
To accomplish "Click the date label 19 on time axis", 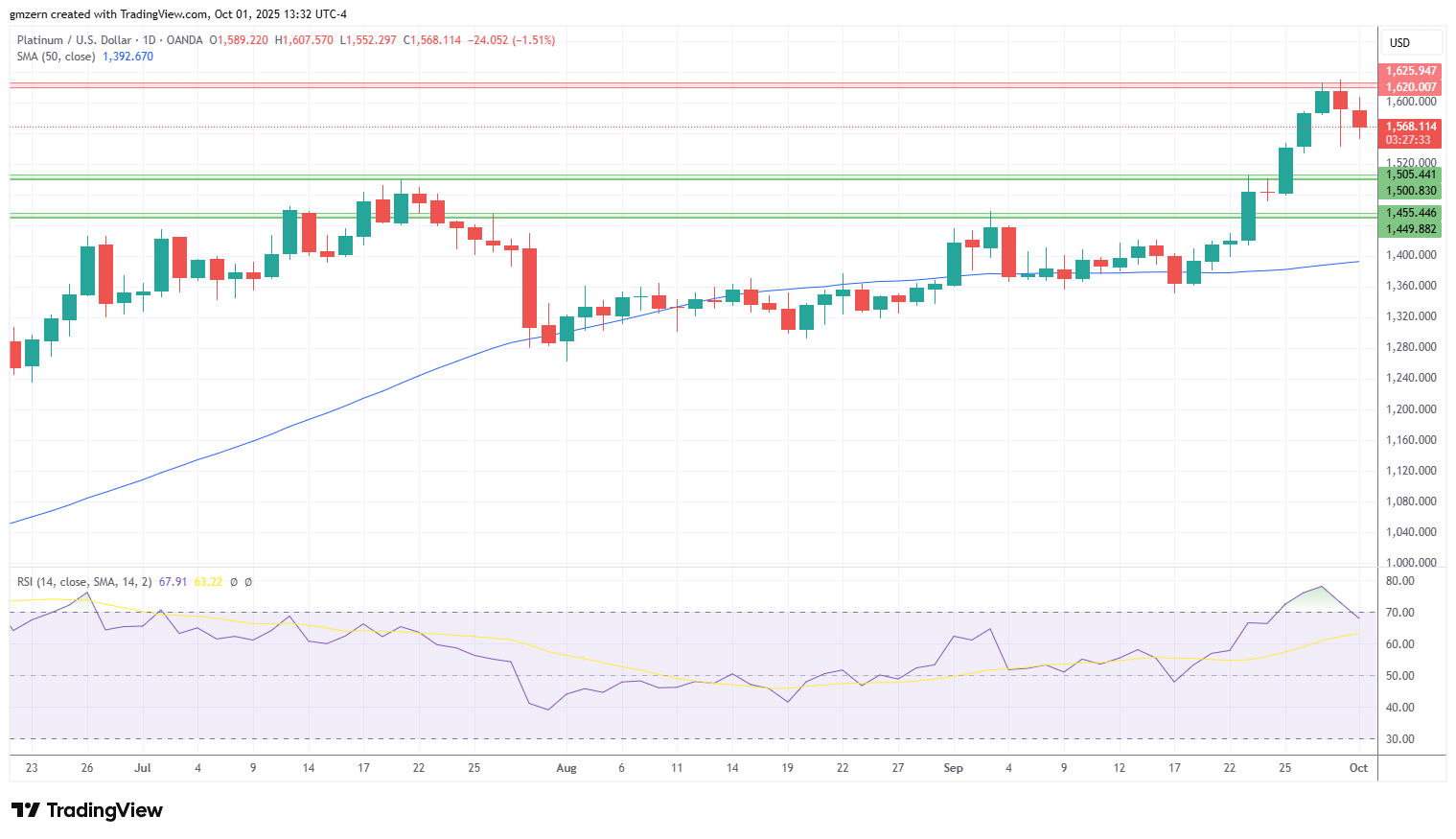I will click(x=787, y=768).
